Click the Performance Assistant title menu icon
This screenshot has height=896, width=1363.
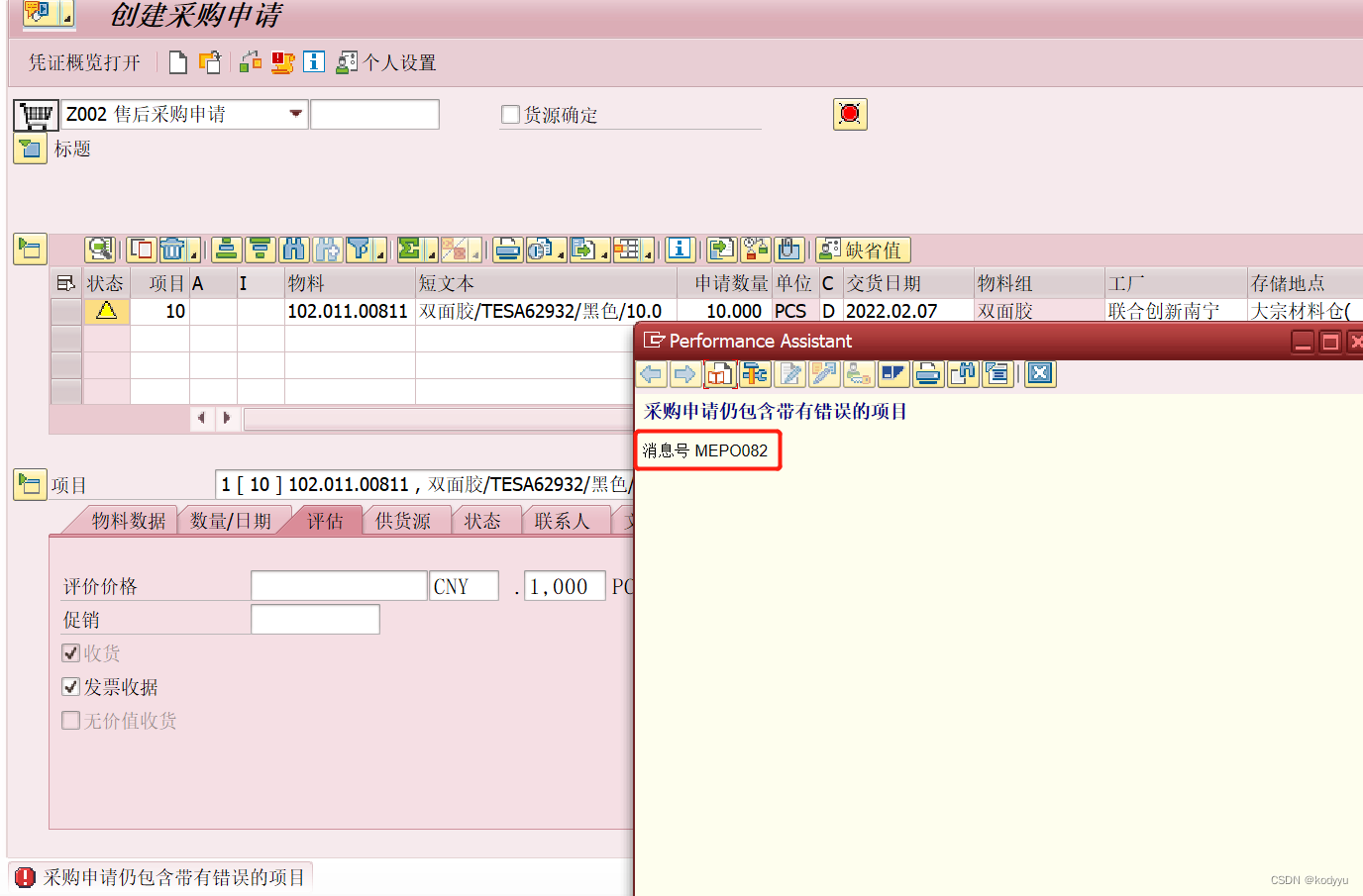654,341
